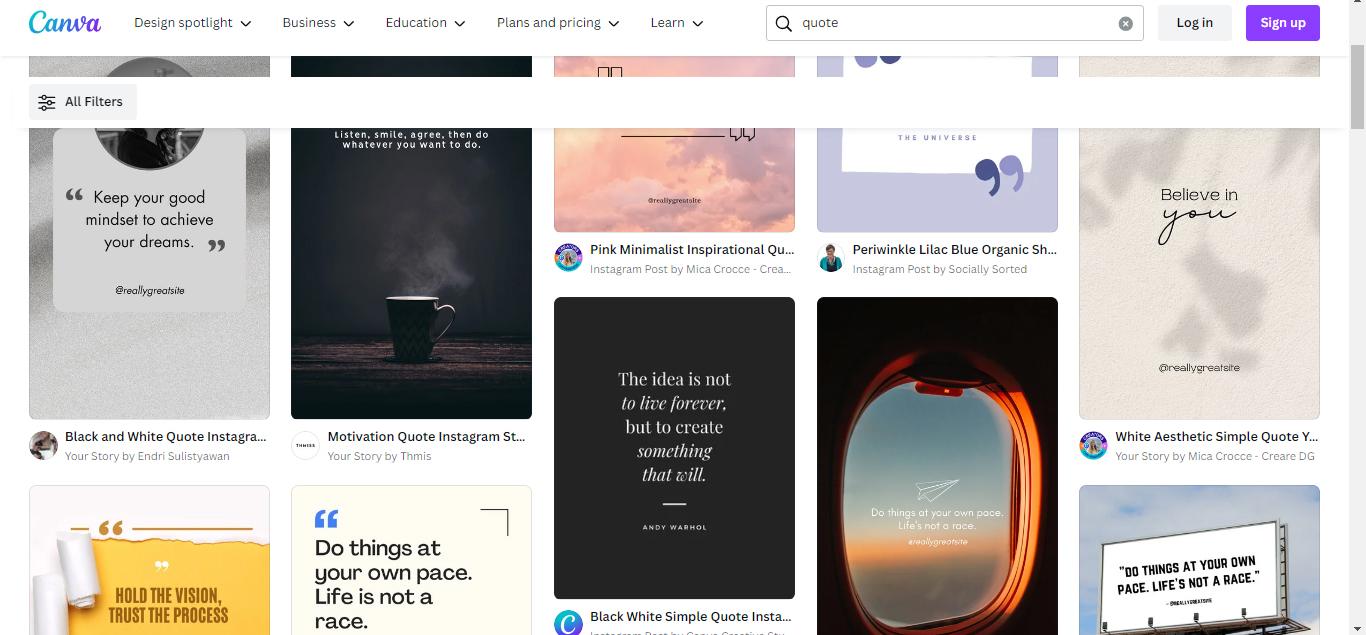Click the filter sliders icon in All Filters
This screenshot has height=635, width=1366.
47,102
